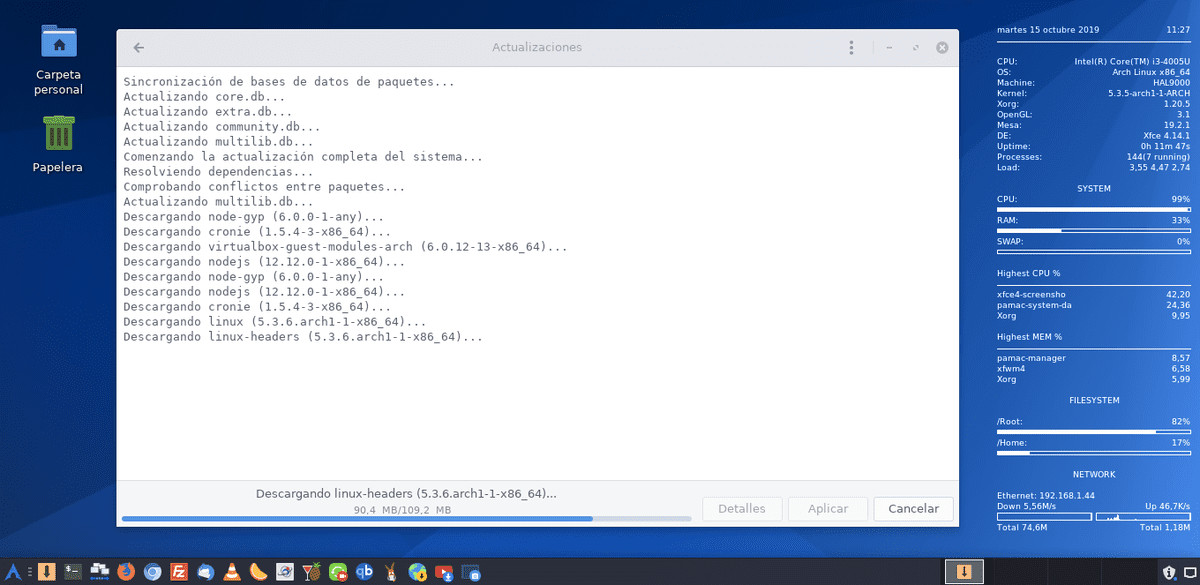Launch VLC media player from the taskbar
Image resolution: width=1200 pixels, height=585 pixels.
pyautogui.click(x=232, y=572)
